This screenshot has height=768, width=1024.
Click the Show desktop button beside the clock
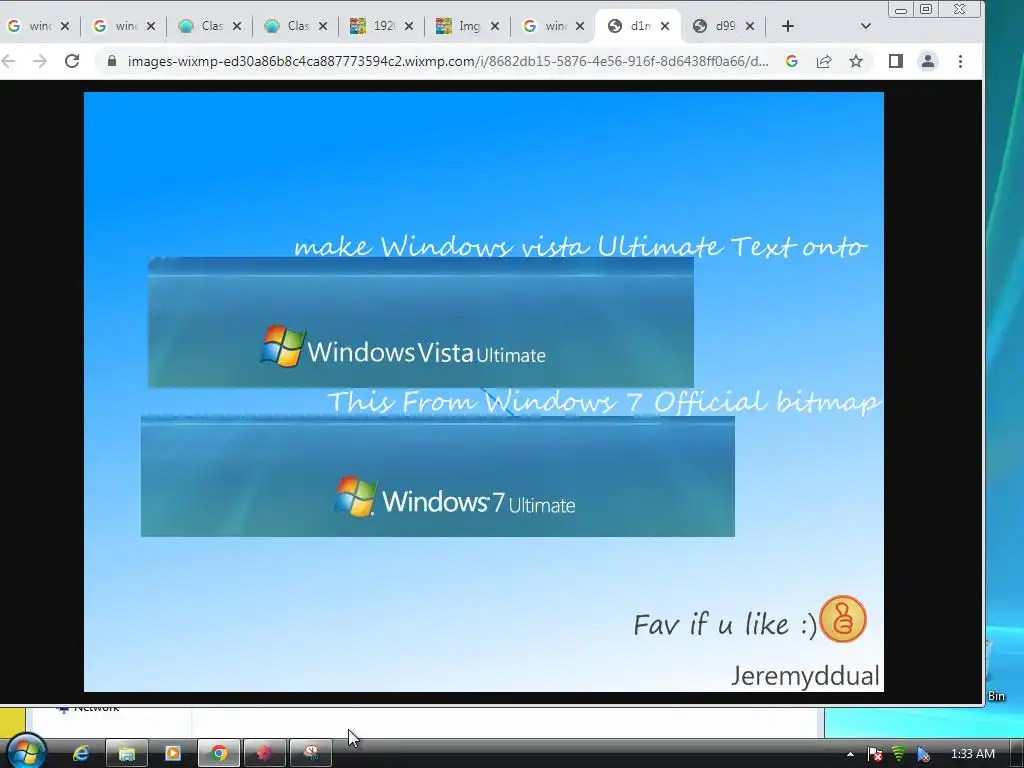[1016, 754]
